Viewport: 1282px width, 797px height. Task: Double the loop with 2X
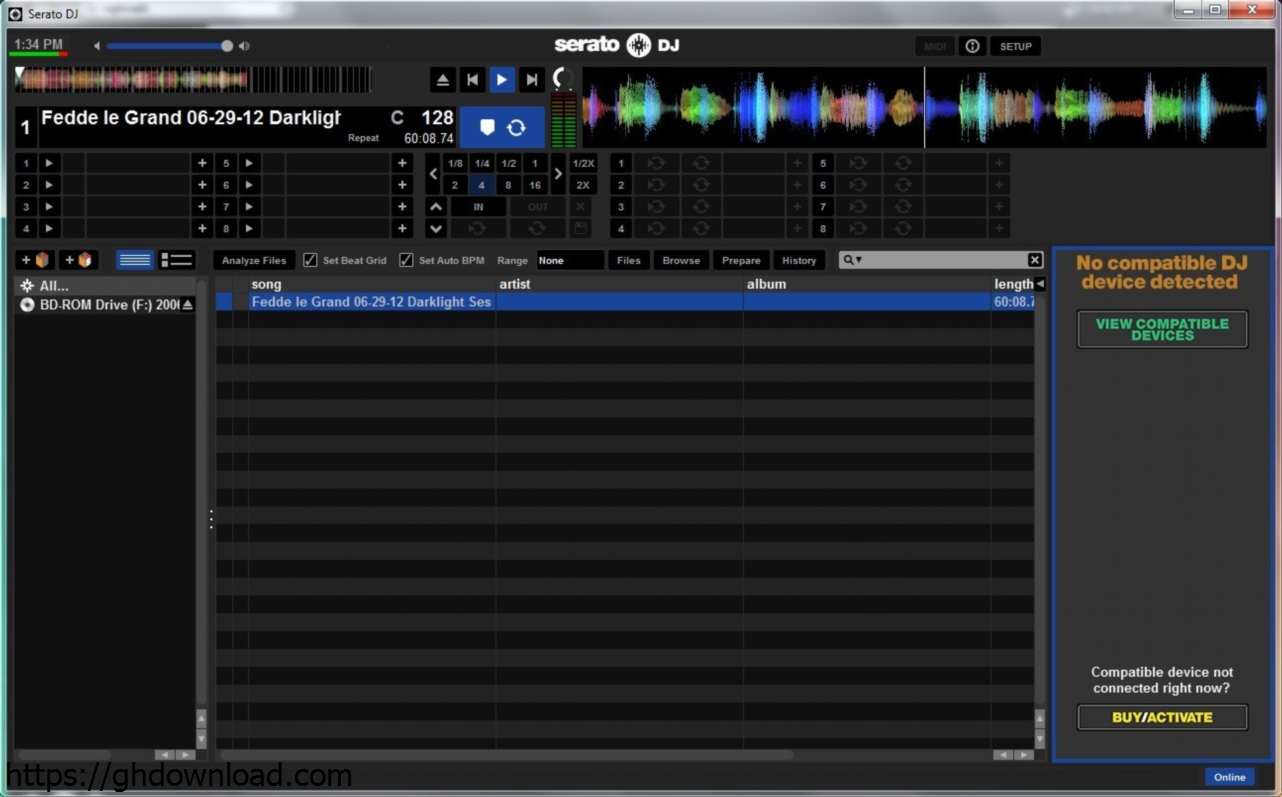pos(583,185)
